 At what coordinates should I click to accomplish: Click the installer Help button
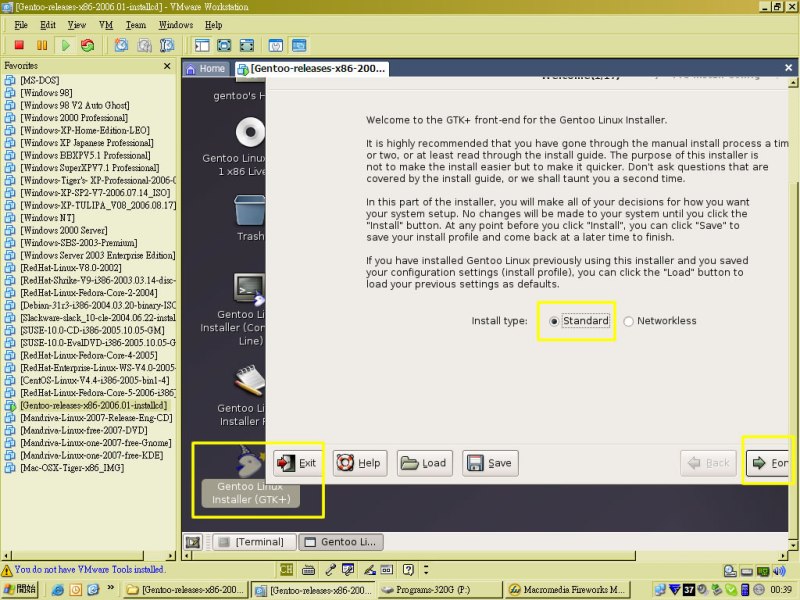point(360,463)
